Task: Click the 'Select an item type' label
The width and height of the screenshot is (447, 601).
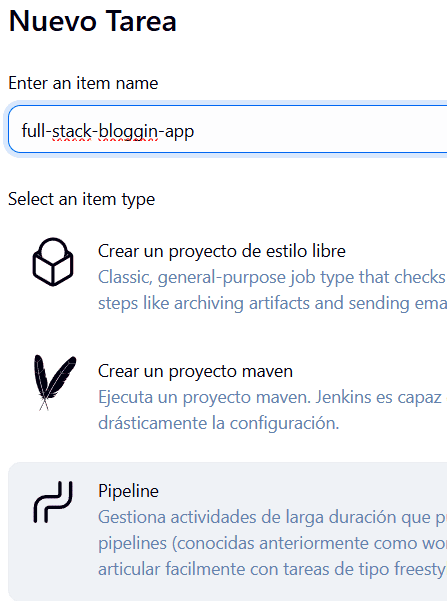Action: (x=81, y=199)
